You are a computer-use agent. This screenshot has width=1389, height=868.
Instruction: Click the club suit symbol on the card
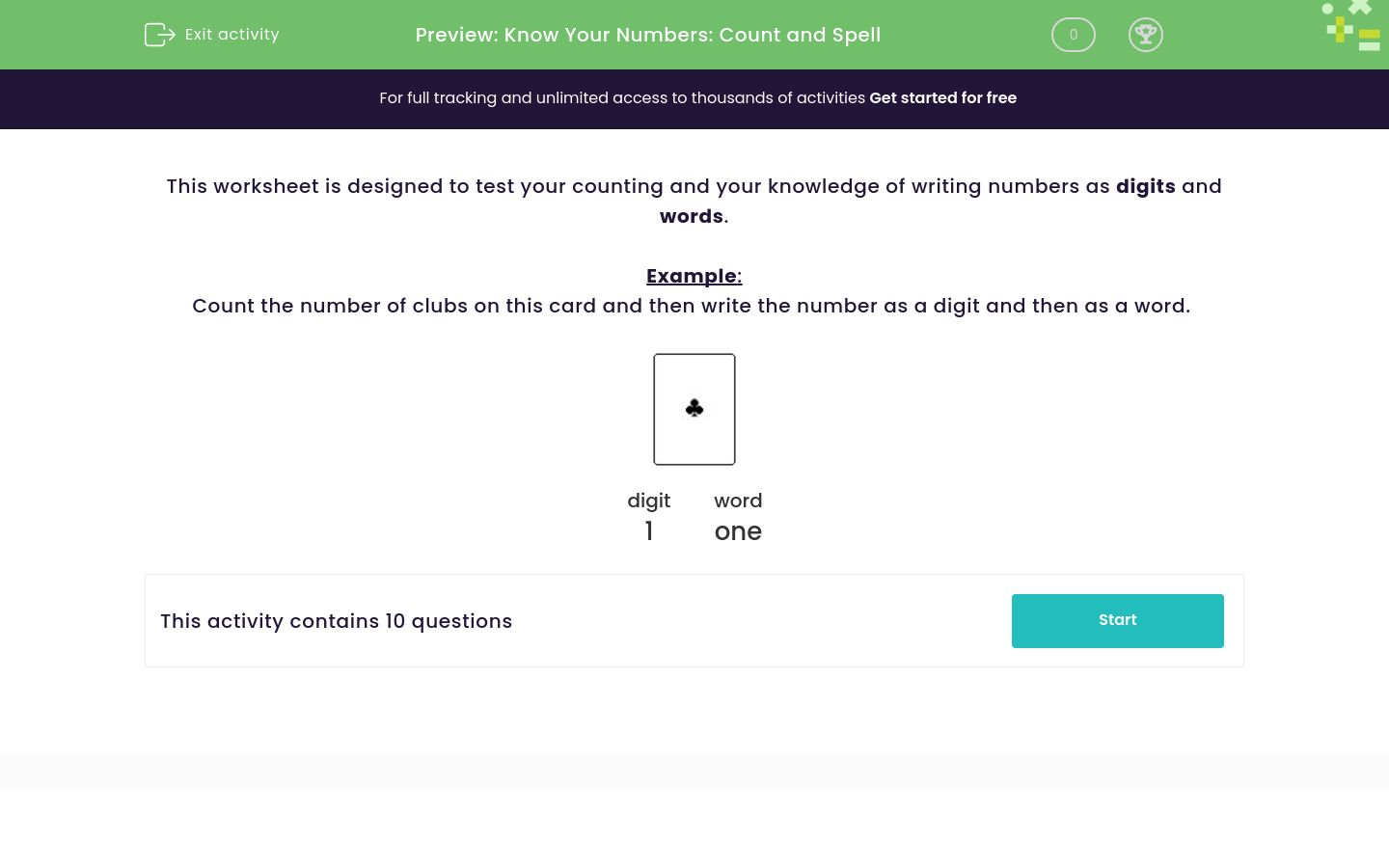pyautogui.click(x=694, y=408)
